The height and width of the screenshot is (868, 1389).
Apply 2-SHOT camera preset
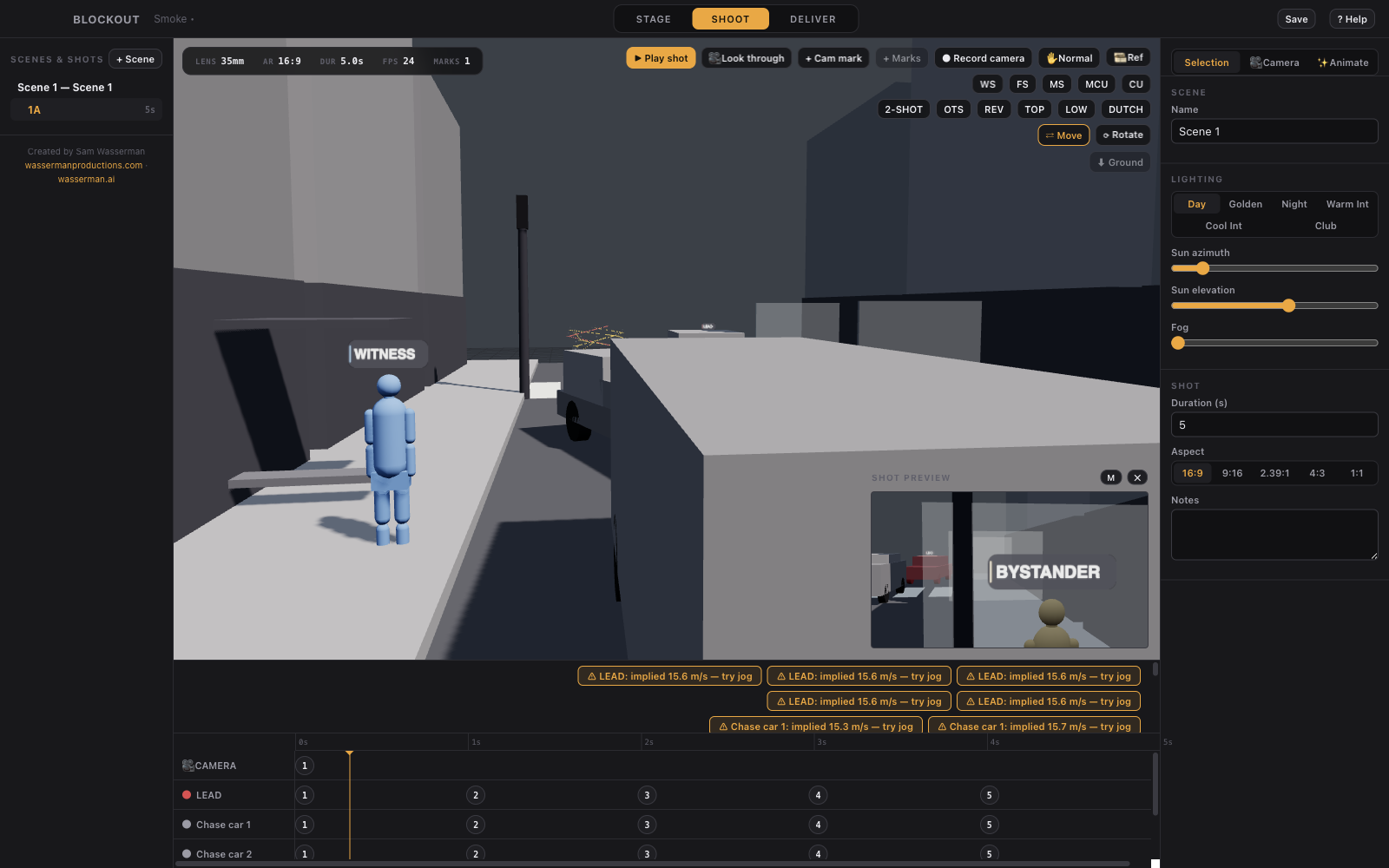pyautogui.click(x=904, y=109)
